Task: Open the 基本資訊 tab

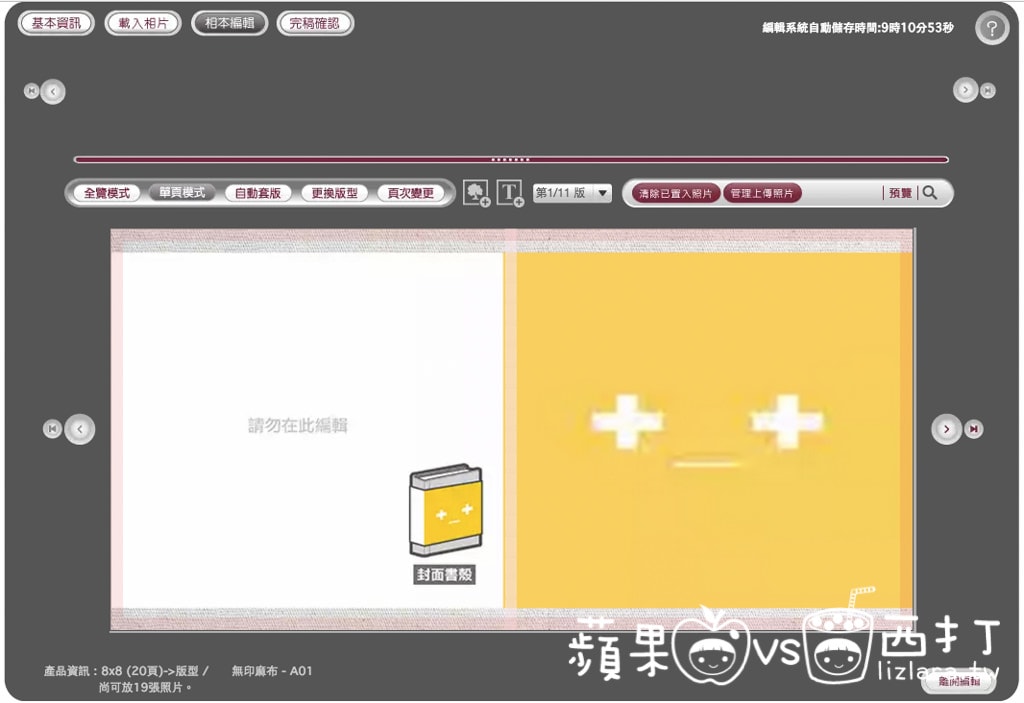Action: (x=56, y=23)
